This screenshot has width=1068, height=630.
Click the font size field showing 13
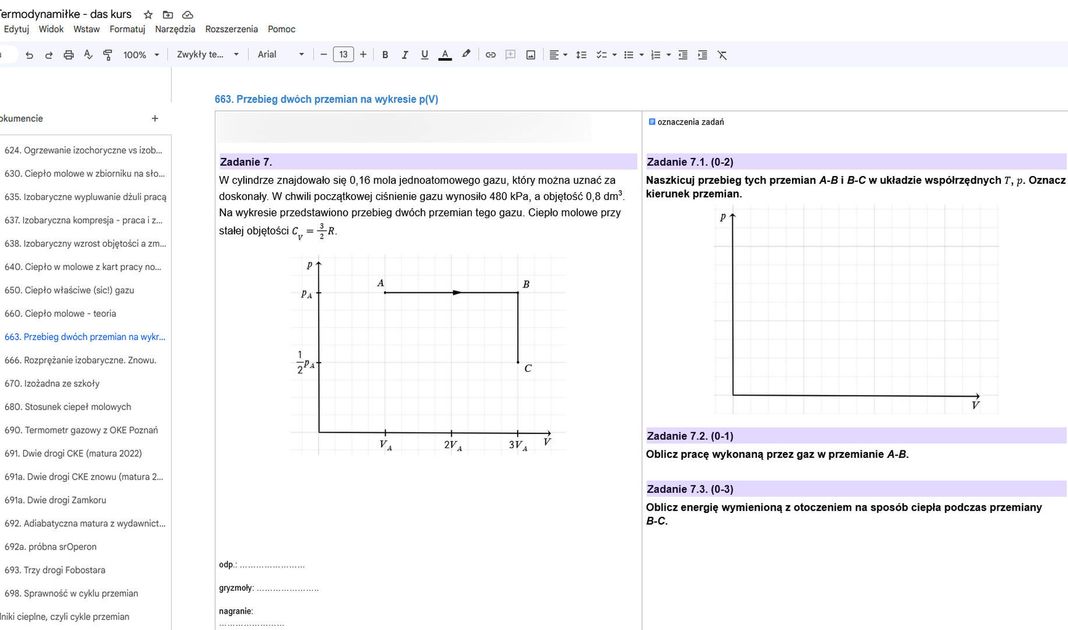pos(343,55)
